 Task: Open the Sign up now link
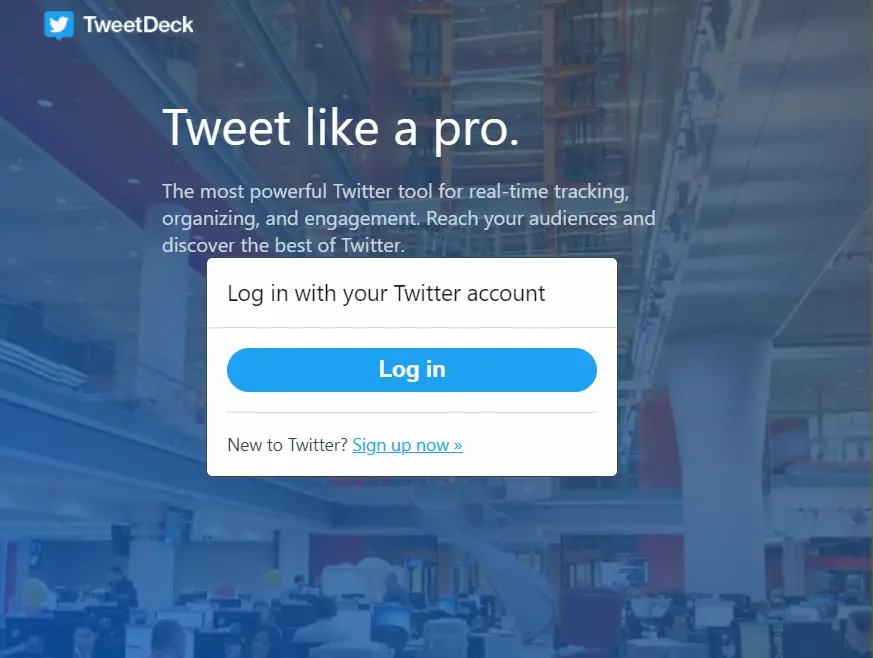(x=407, y=445)
